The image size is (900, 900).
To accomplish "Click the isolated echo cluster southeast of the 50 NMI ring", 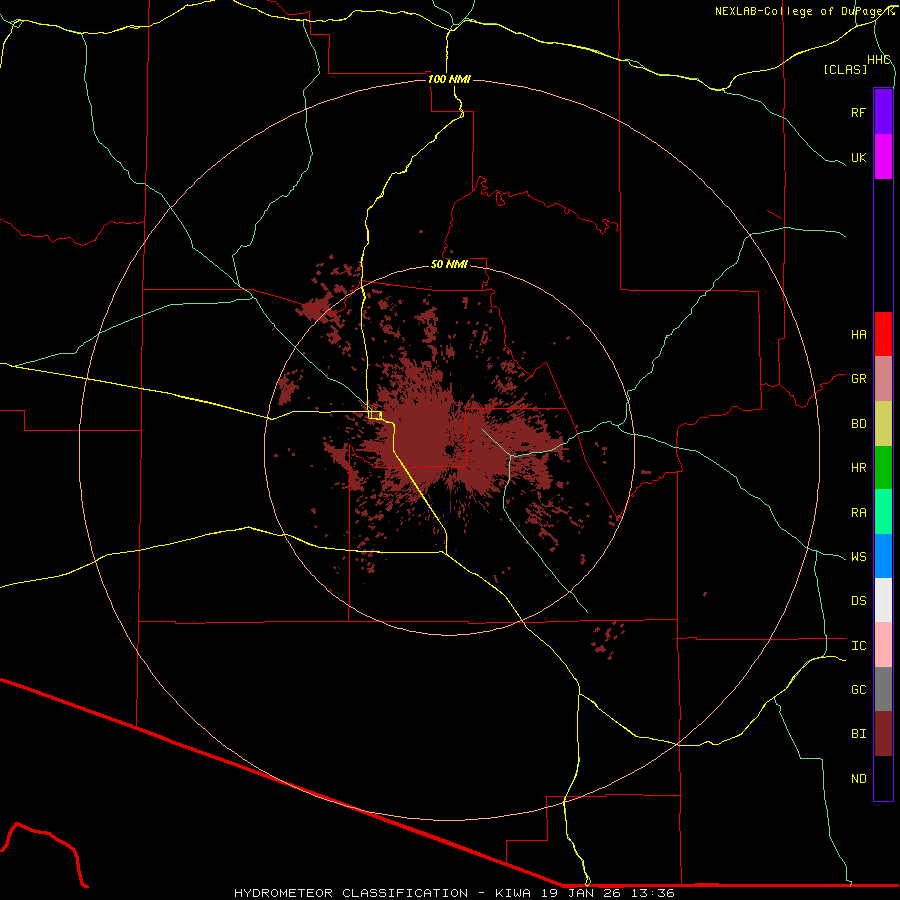I will tap(608, 639).
